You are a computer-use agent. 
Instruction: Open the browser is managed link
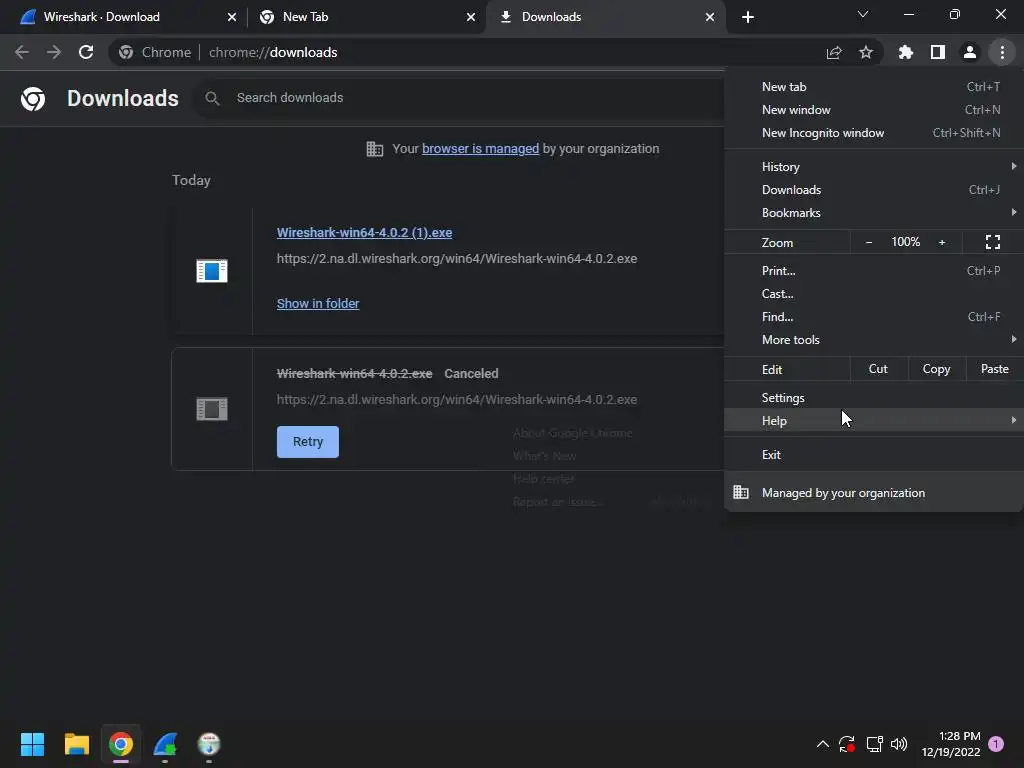click(481, 149)
